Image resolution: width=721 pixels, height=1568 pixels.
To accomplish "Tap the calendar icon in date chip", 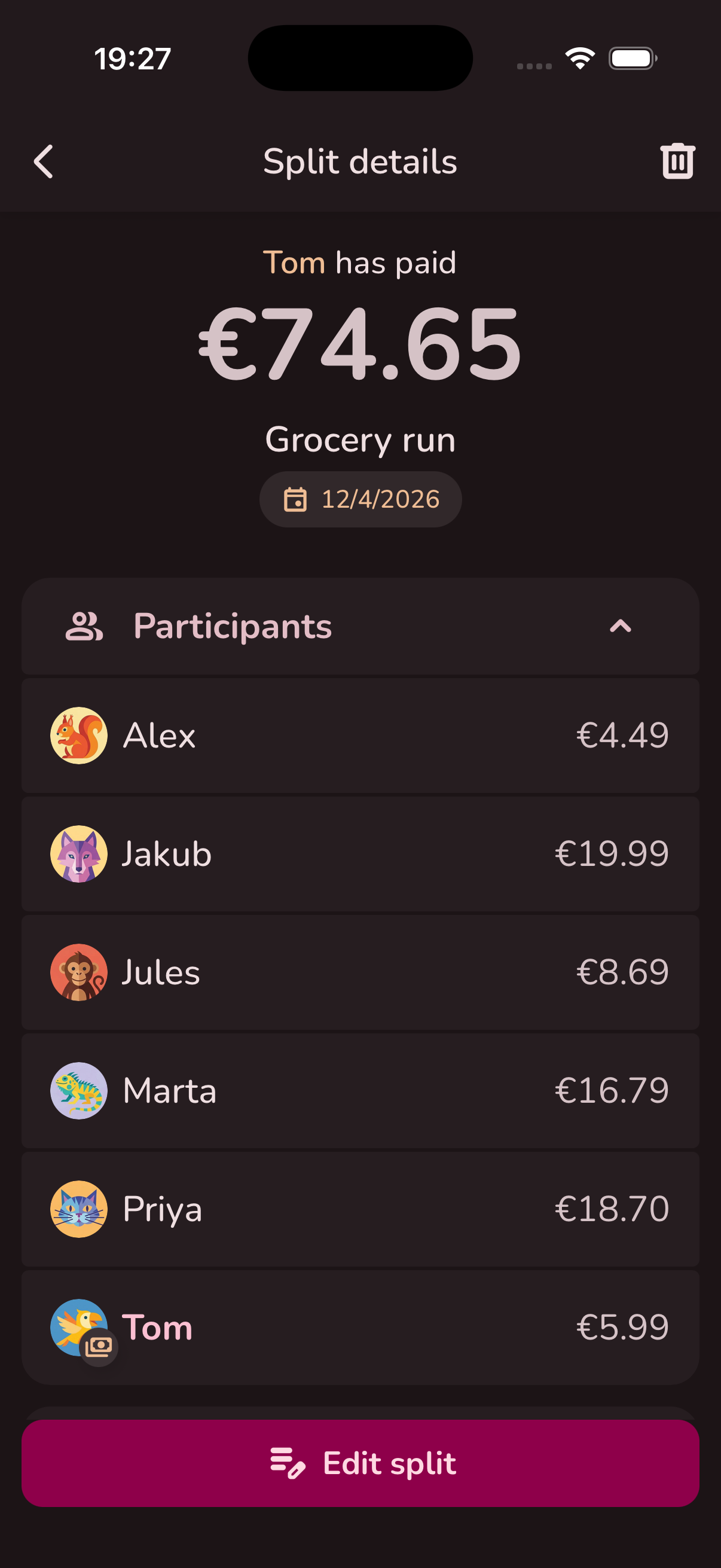I will pos(296,499).
